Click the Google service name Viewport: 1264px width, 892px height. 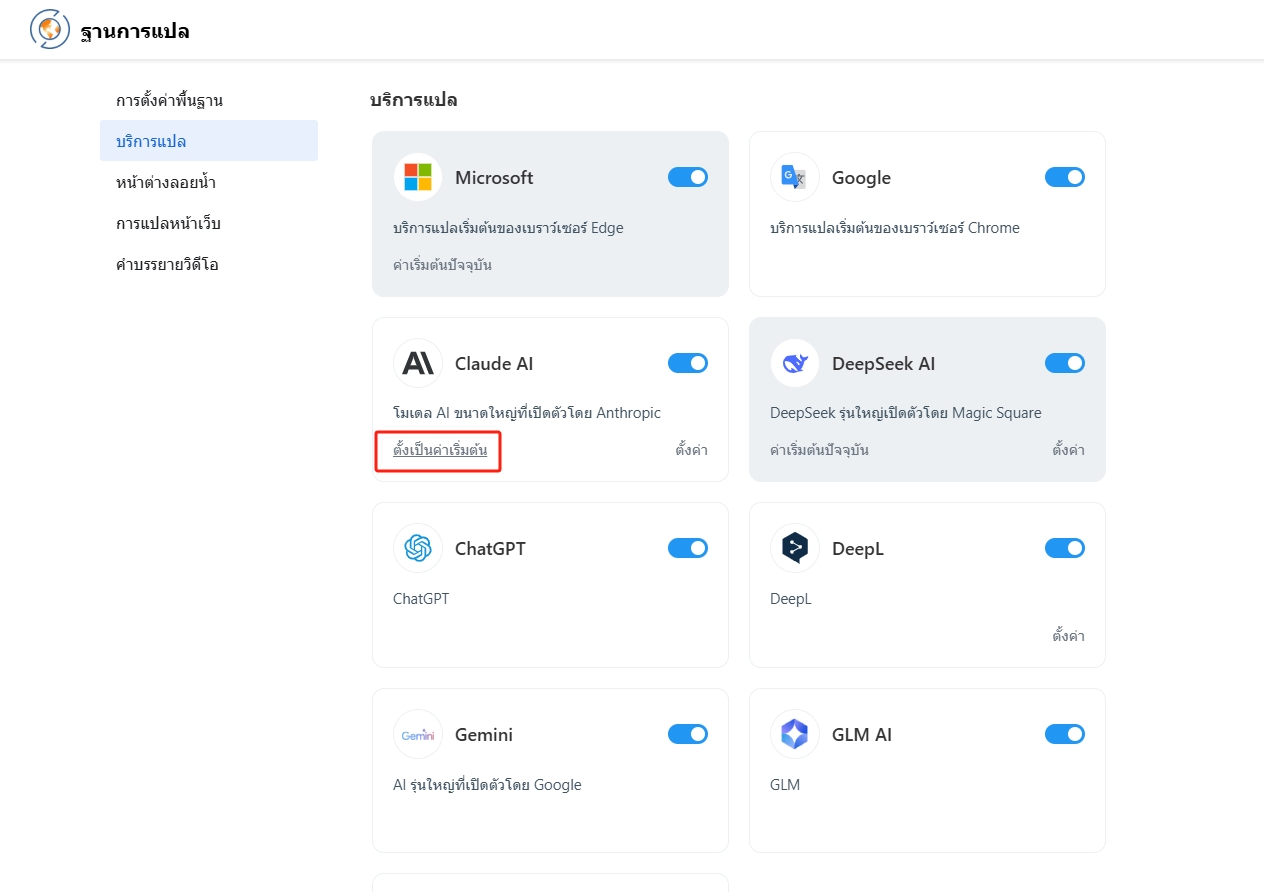861,177
